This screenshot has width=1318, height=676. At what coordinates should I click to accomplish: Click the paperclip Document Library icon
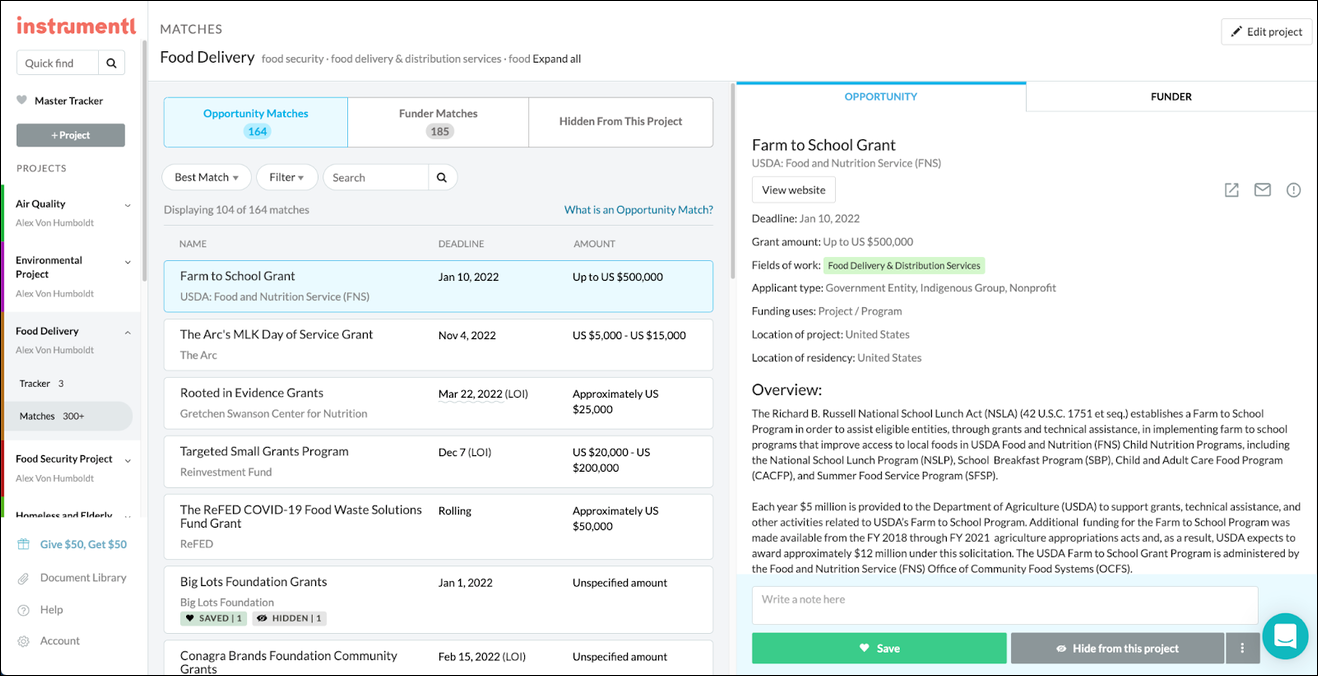(x=22, y=578)
